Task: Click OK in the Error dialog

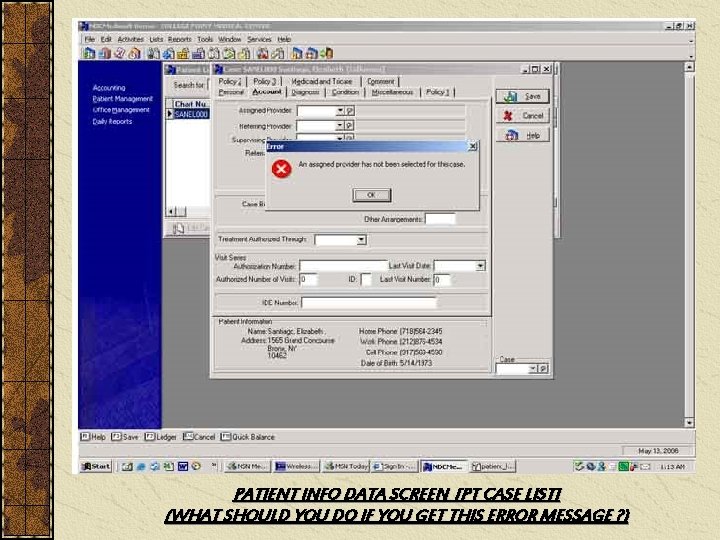Action: click(x=371, y=195)
